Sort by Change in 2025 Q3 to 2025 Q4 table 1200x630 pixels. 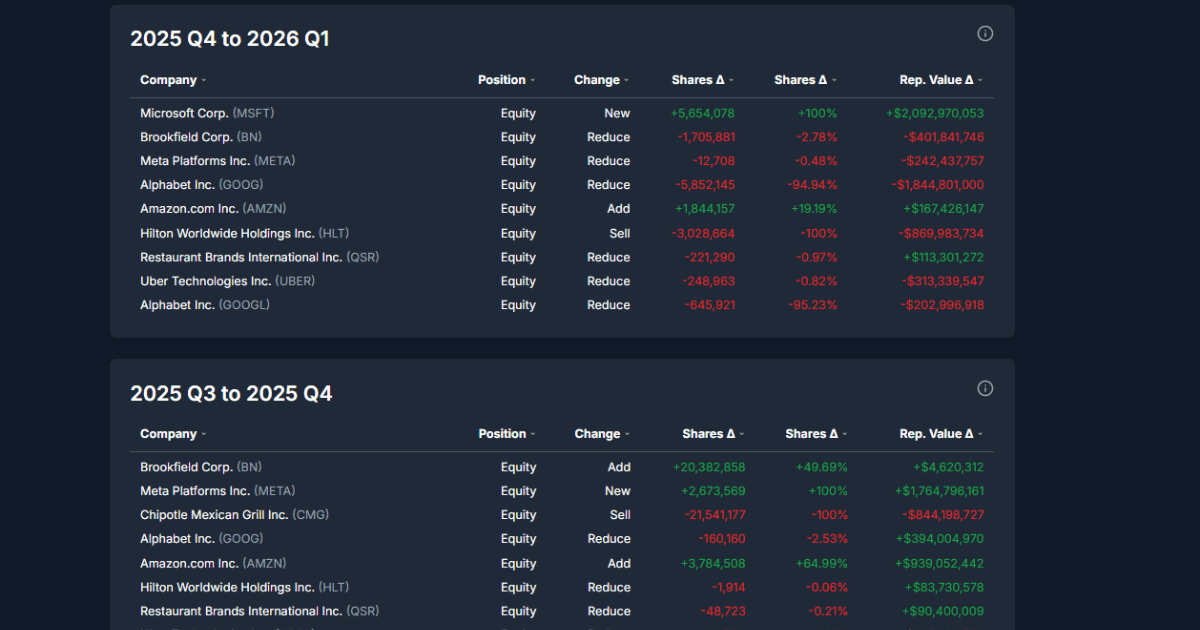pyautogui.click(x=603, y=434)
